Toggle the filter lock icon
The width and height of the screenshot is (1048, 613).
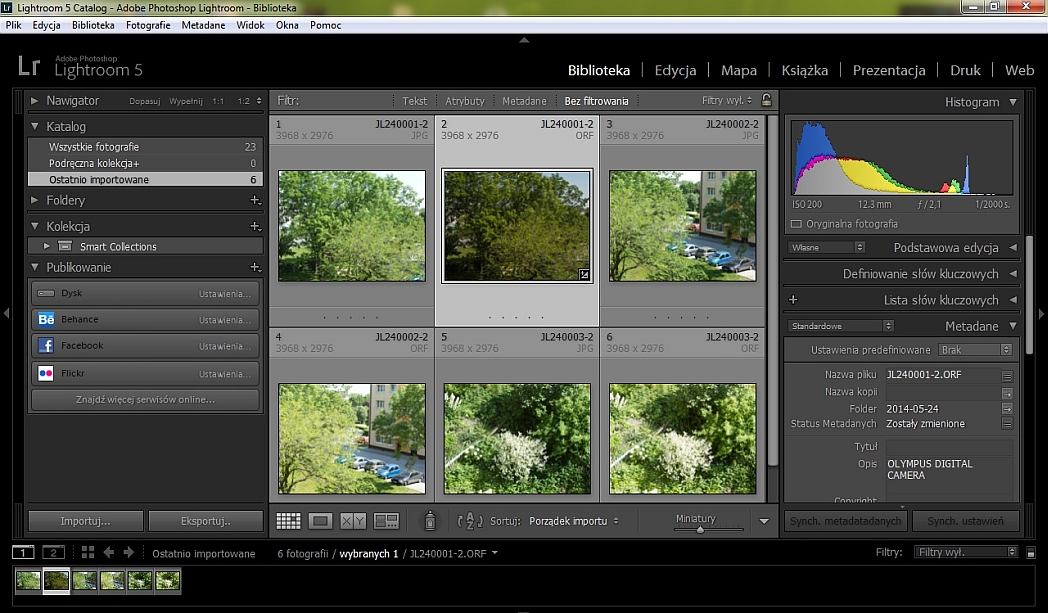coord(766,101)
